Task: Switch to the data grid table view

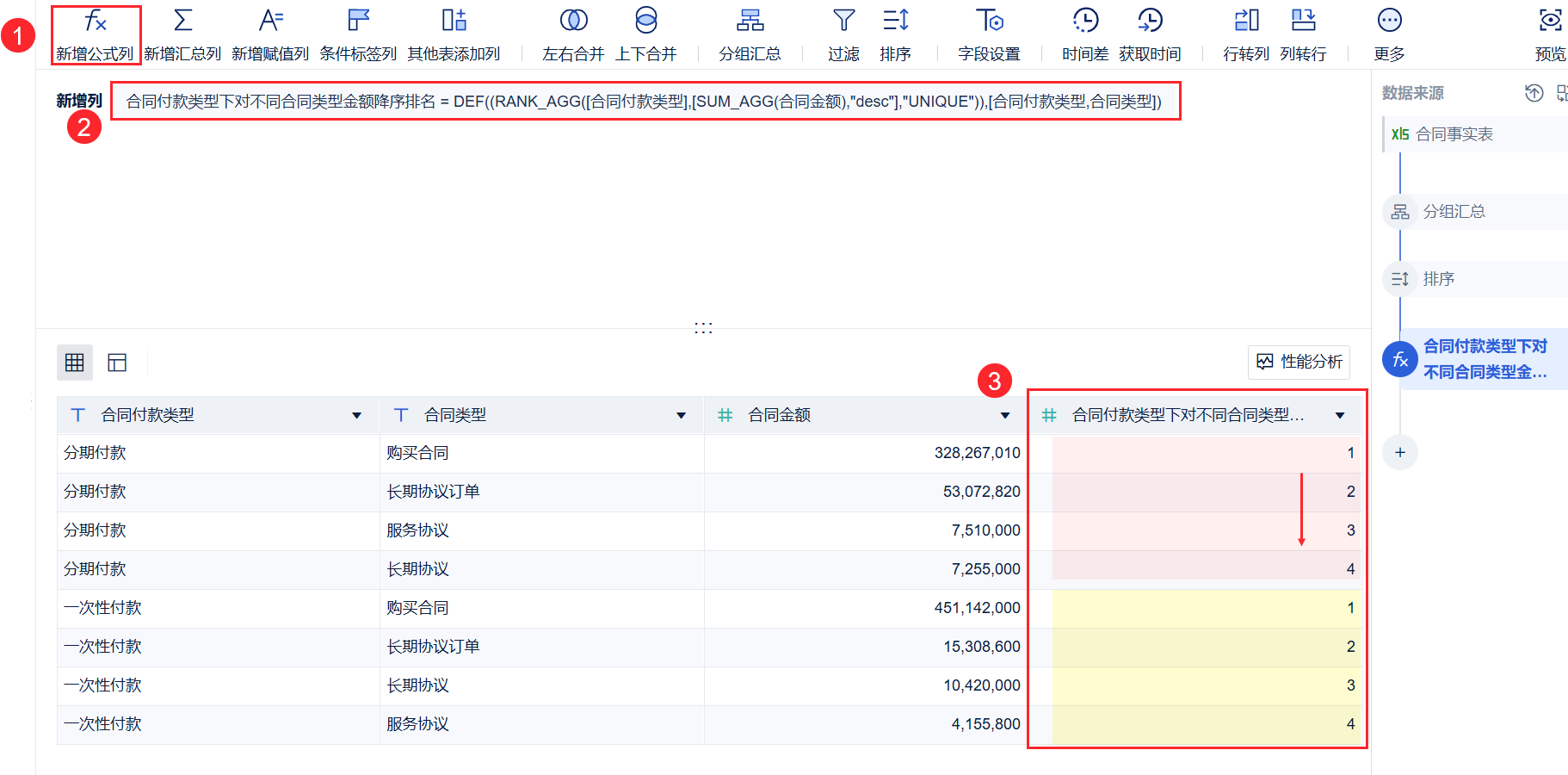Action: [75, 363]
